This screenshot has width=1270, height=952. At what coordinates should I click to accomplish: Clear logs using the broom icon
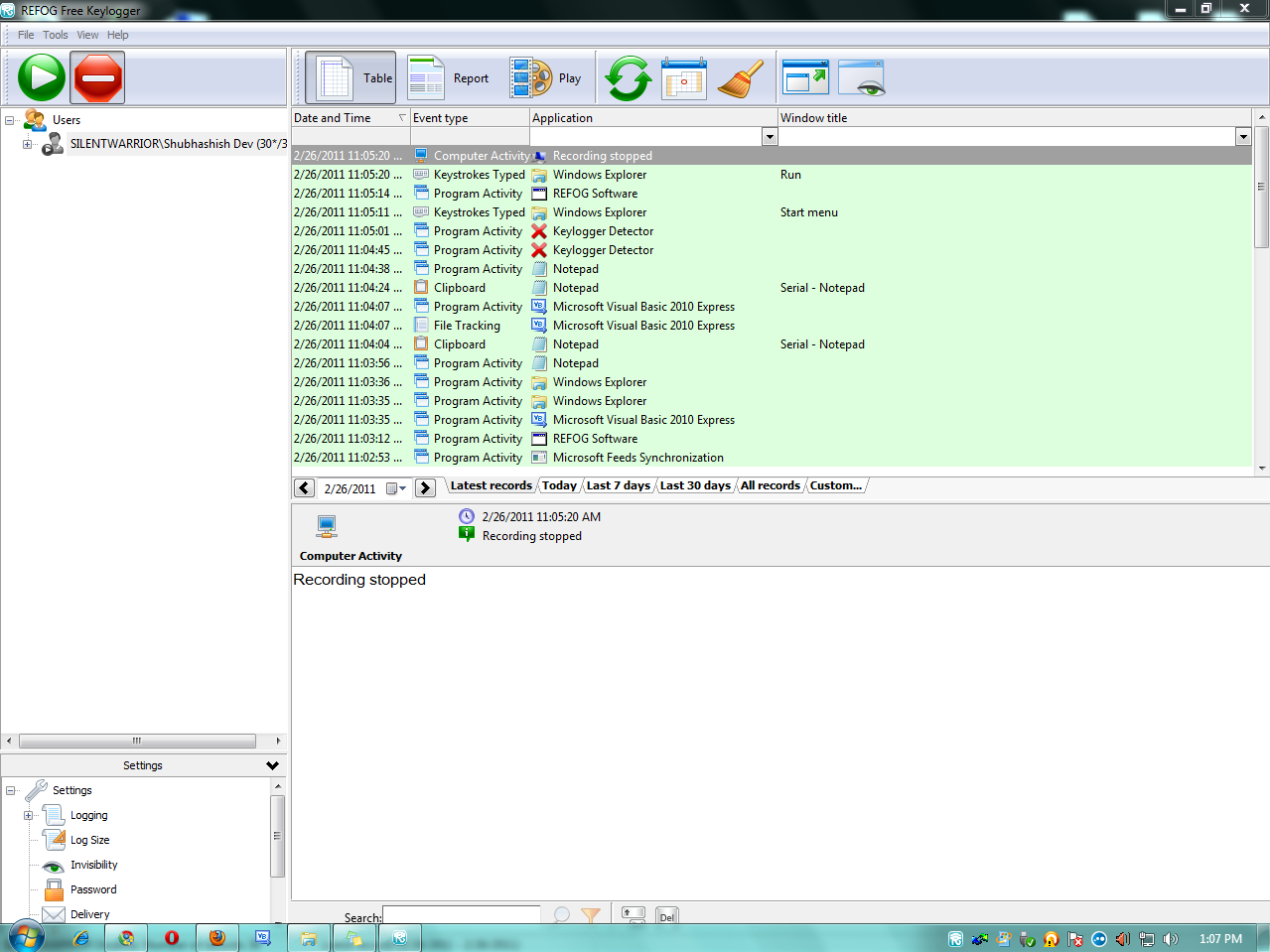[x=741, y=77]
